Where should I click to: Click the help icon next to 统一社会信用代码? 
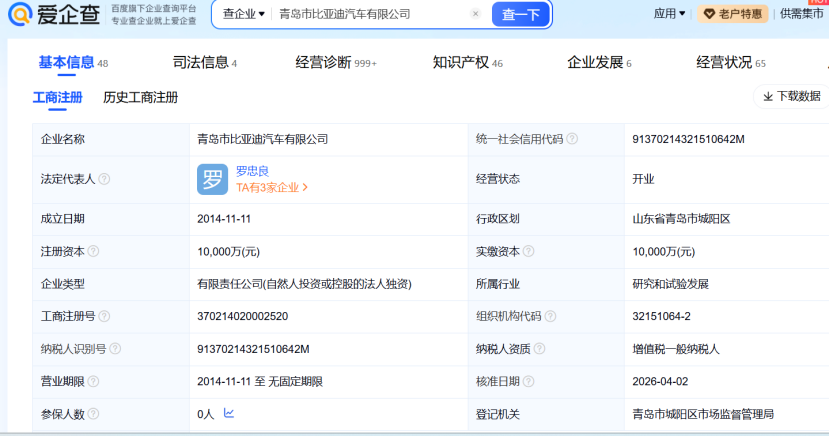(x=572, y=139)
